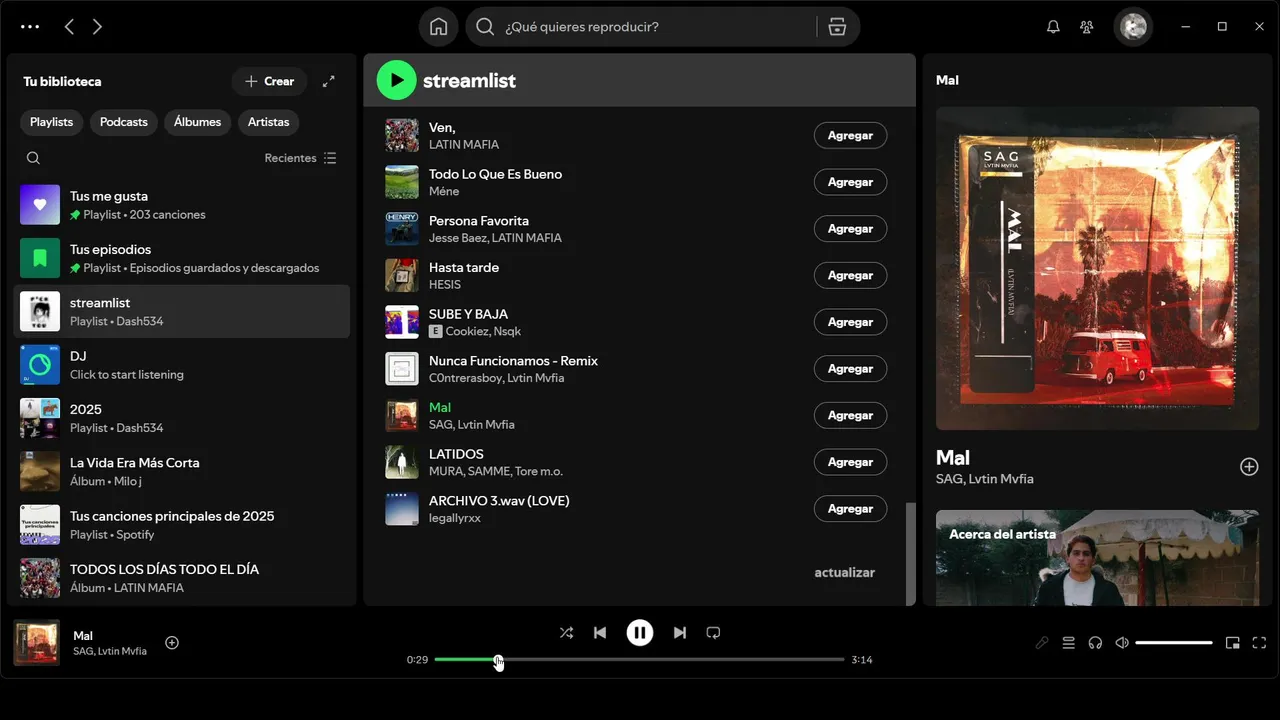The height and width of the screenshot is (720, 1280).
Task: Open the user profile avatar
Action: pyautogui.click(x=1133, y=27)
